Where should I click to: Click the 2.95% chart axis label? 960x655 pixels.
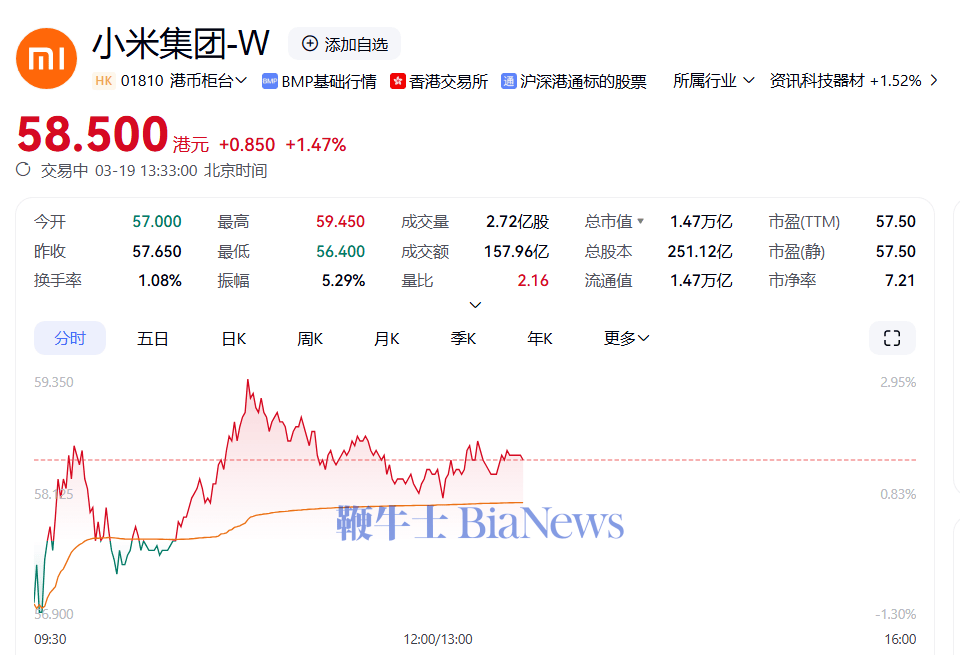(898, 383)
